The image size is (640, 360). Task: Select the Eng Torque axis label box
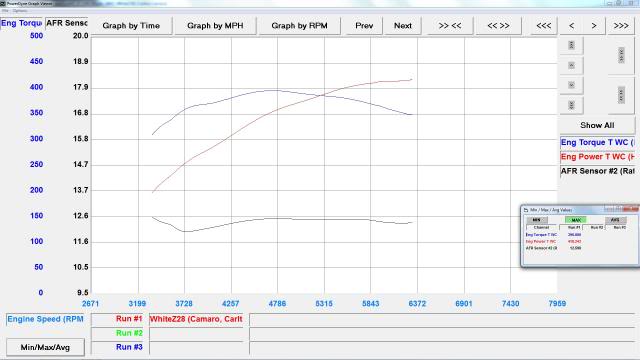tap(21, 23)
